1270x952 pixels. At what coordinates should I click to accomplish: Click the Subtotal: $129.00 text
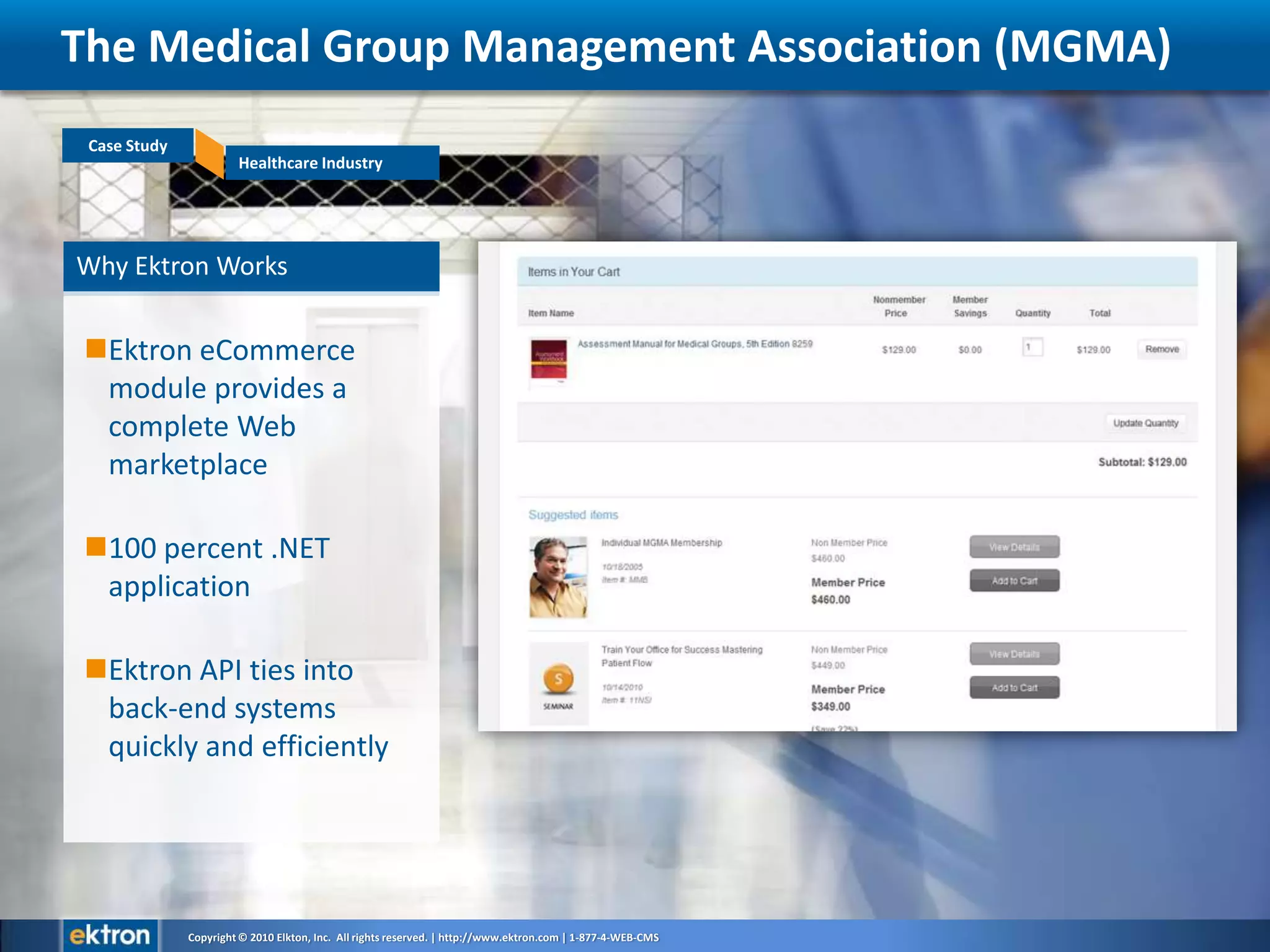pyautogui.click(x=1142, y=462)
